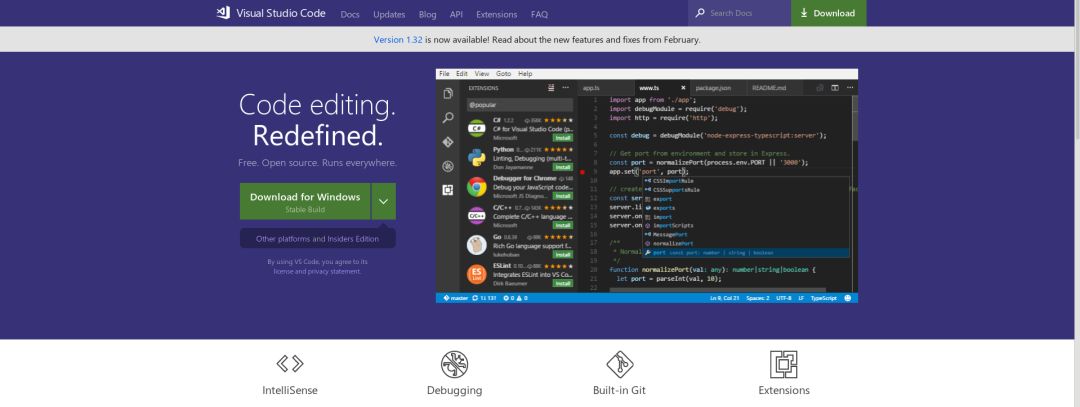Click the master branch status bar item
The image size is (1080, 407).
[x=456, y=298]
